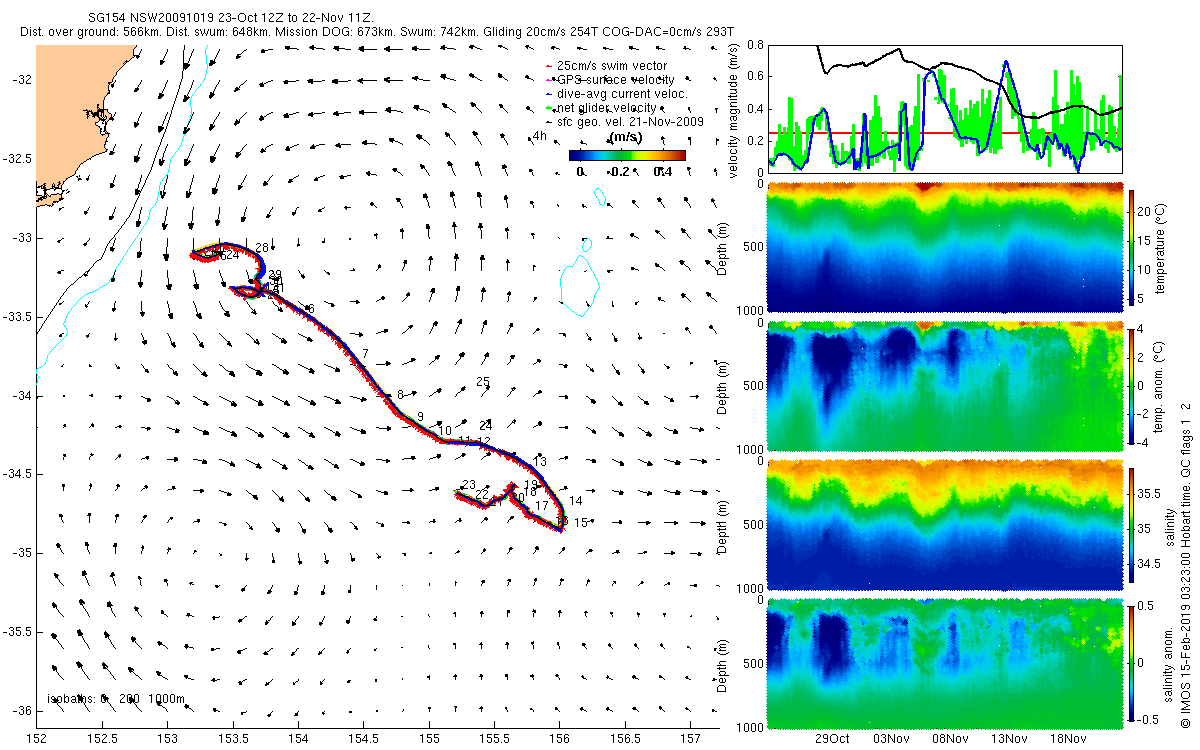Click the 29Oct date tick label
The width and height of the screenshot is (1200, 750).
pos(832,739)
